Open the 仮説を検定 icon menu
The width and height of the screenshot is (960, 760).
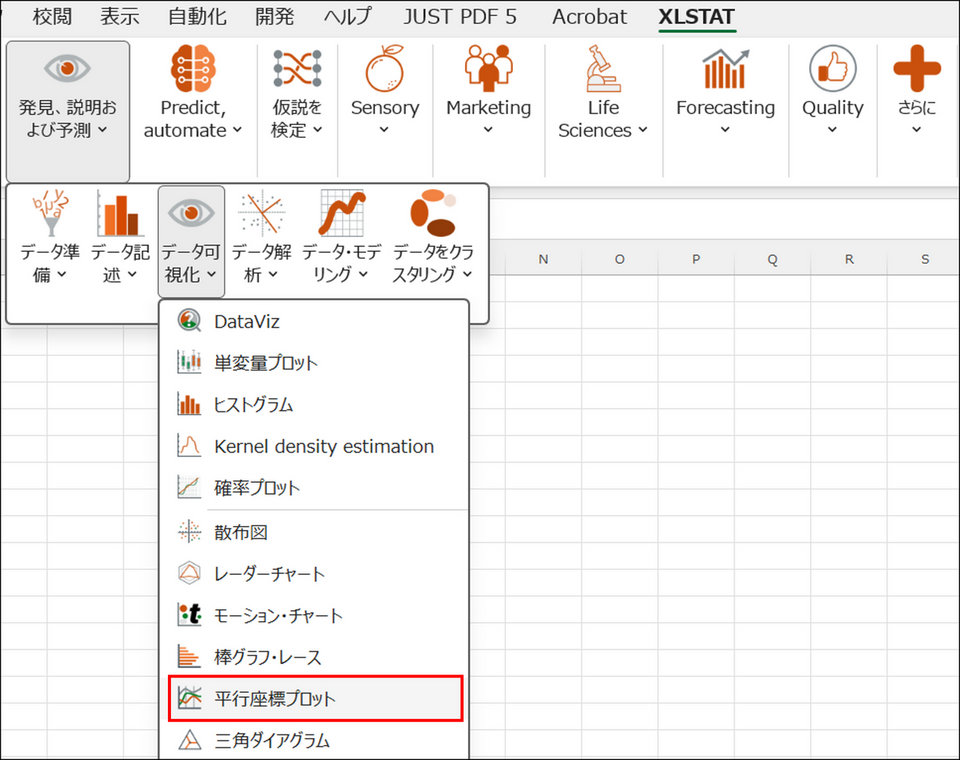coord(297,70)
